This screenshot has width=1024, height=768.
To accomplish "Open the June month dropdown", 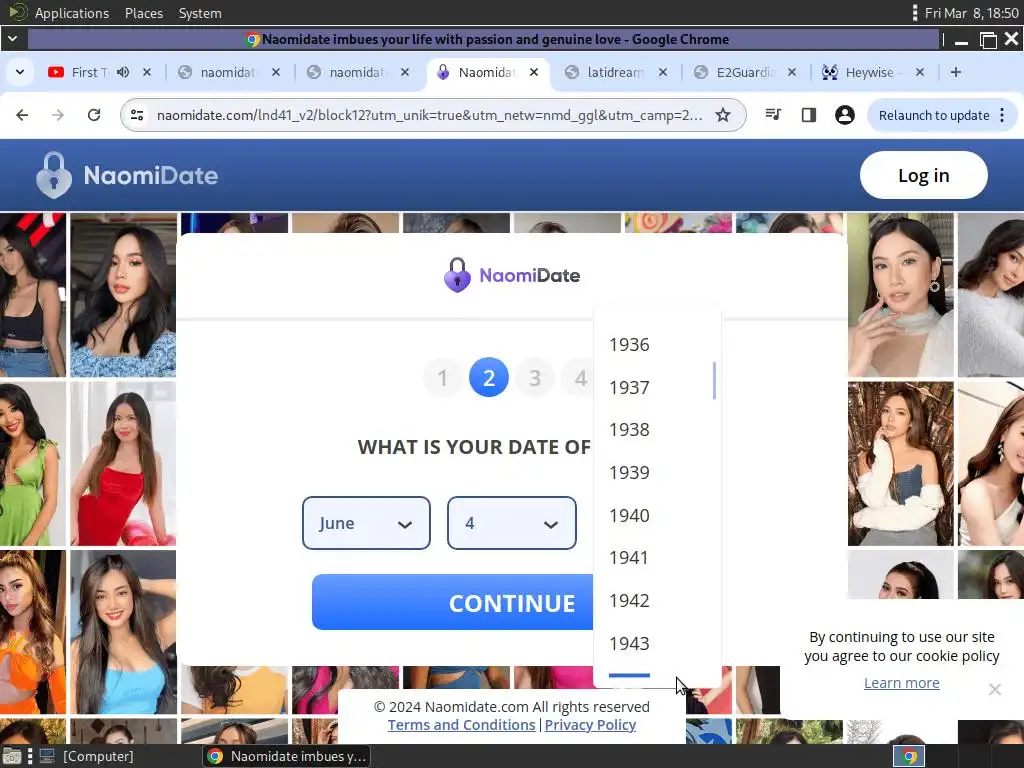I will (366, 523).
